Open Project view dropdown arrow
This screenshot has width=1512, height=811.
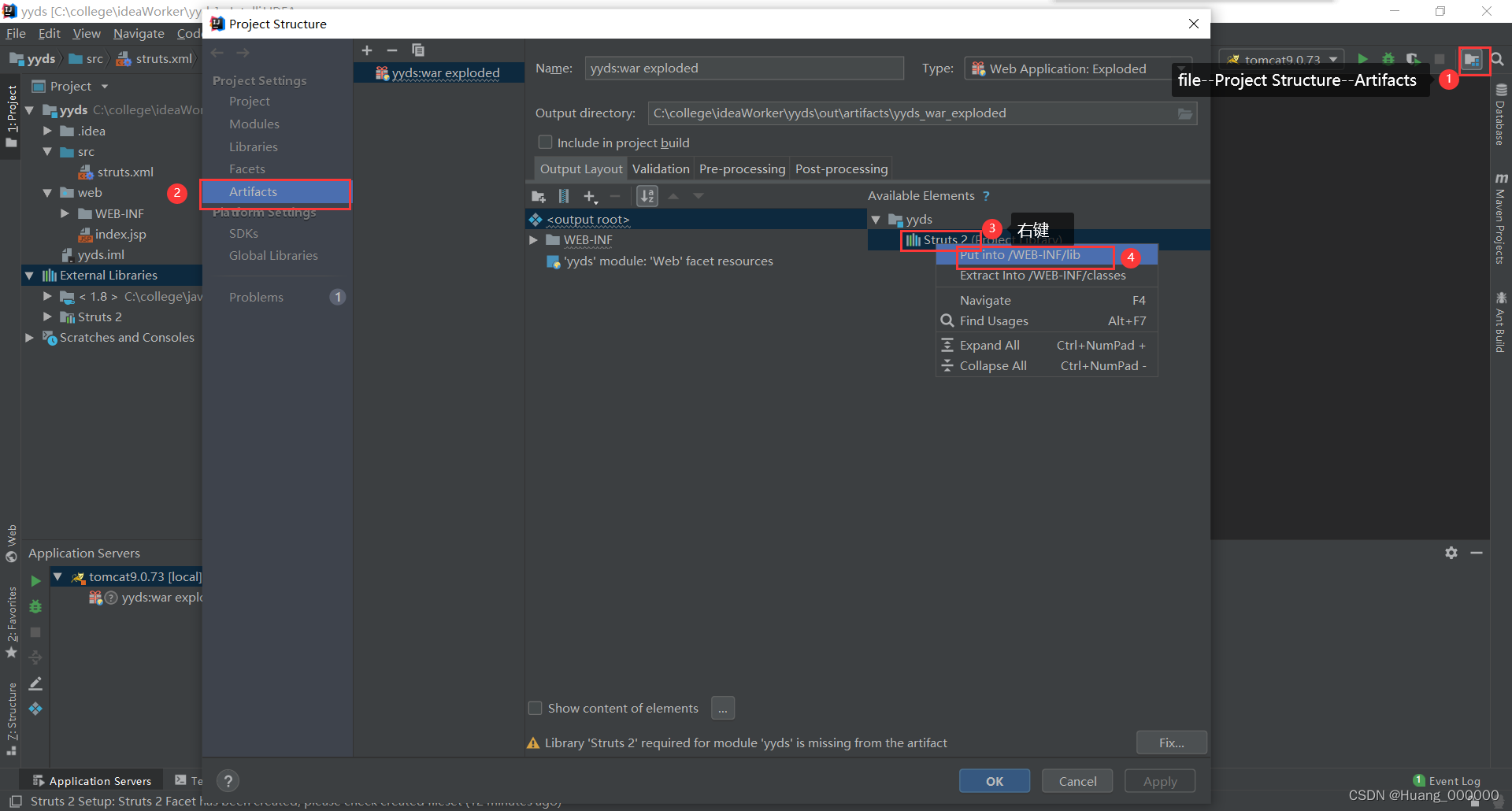click(x=105, y=87)
